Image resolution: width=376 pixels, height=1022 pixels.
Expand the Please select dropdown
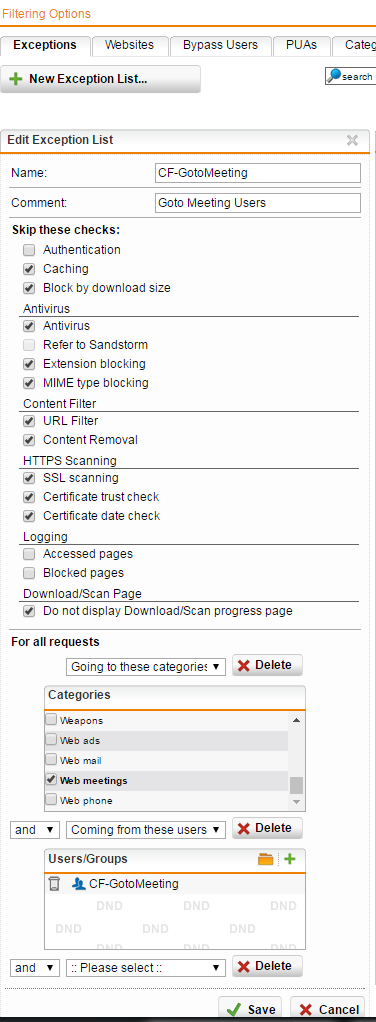pyautogui.click(x=146, y=968)
